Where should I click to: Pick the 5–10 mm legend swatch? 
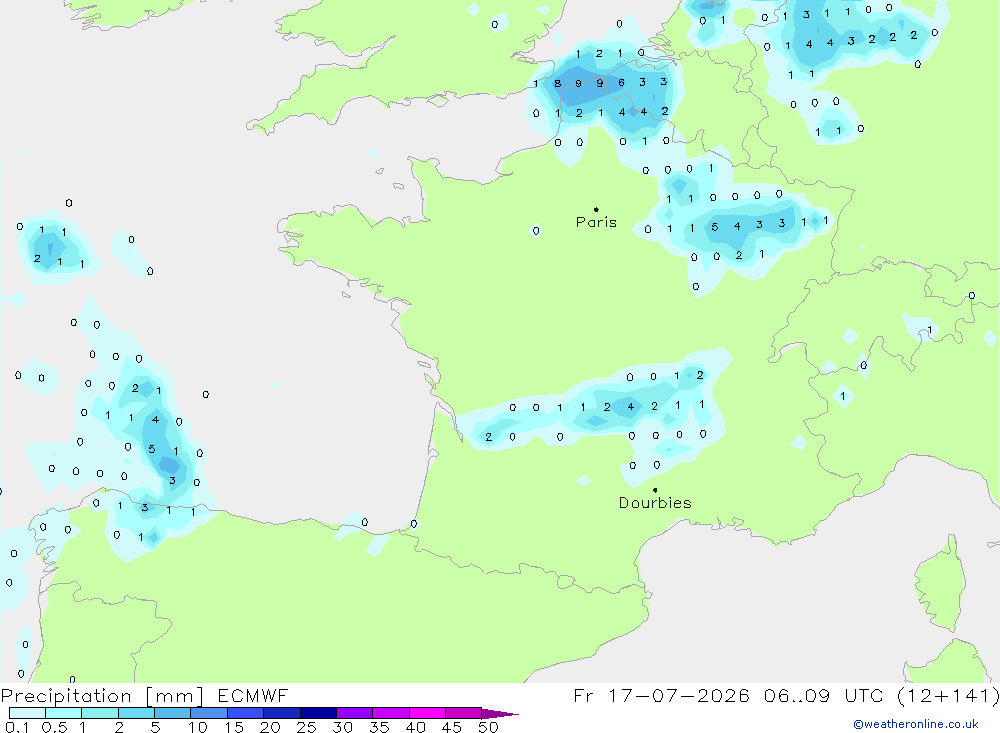pos(172,713)
